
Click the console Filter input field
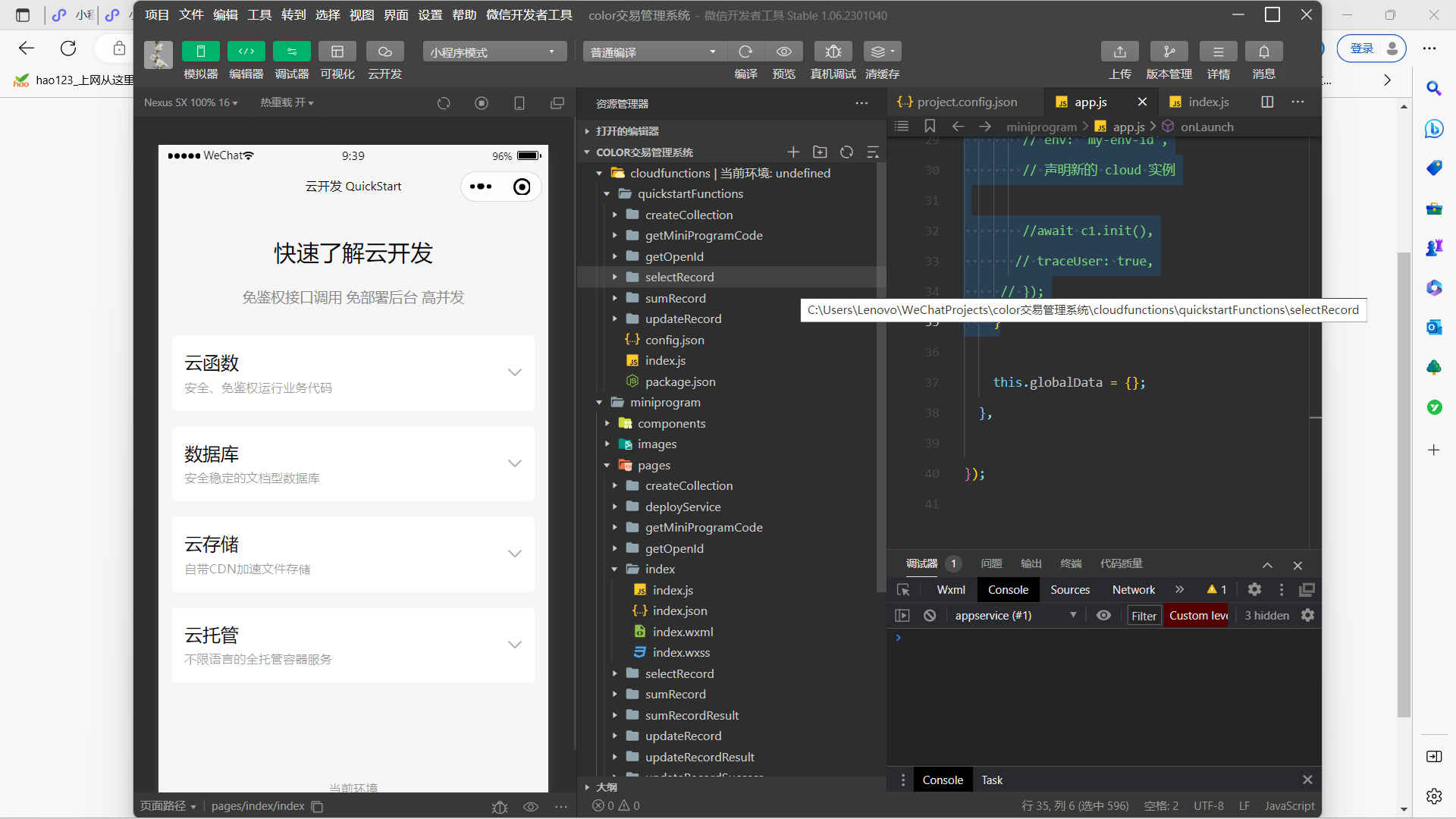[1144, 616]
